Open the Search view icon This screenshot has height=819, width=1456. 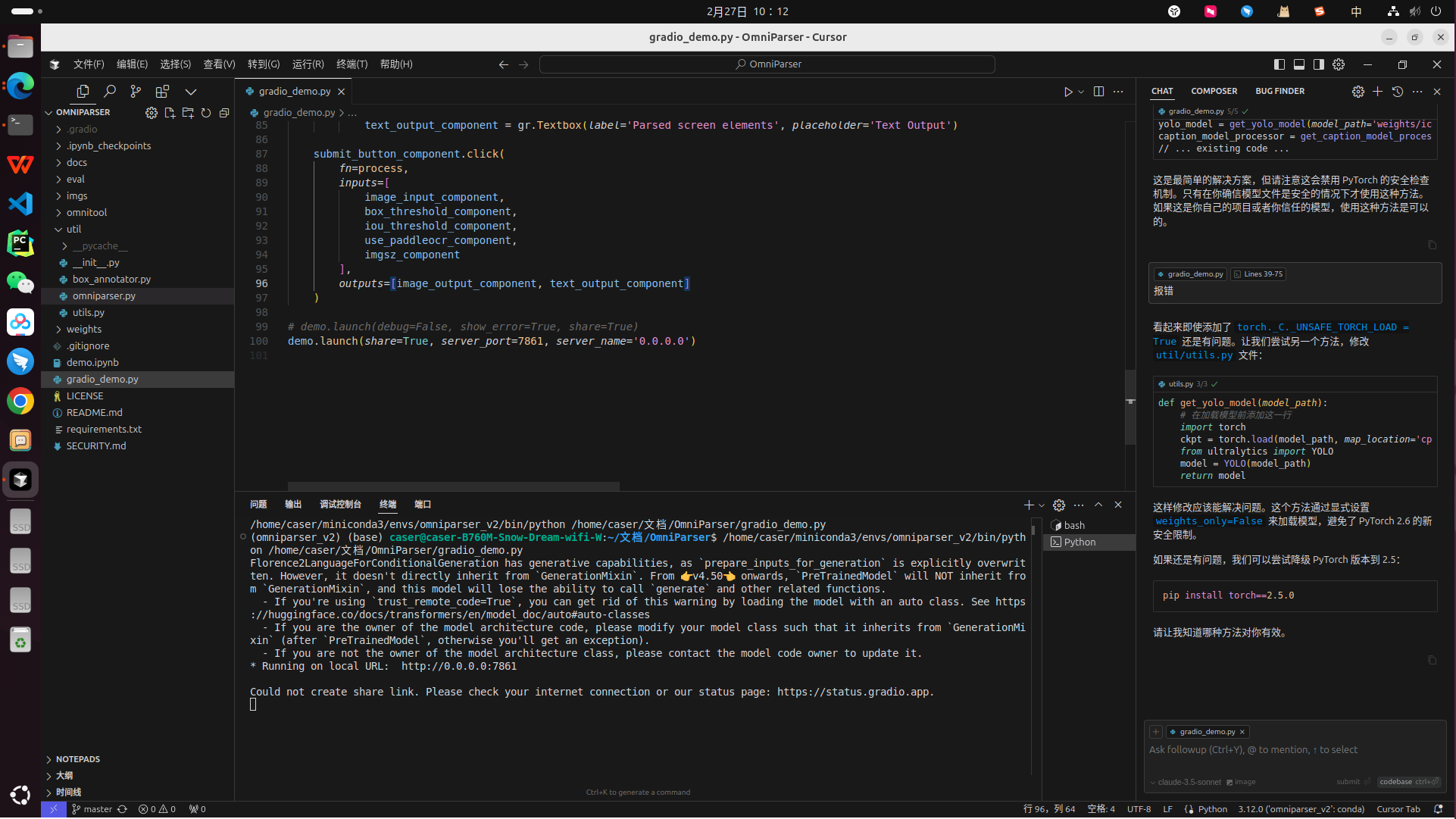pyautogui.click(x=110, y=92)
